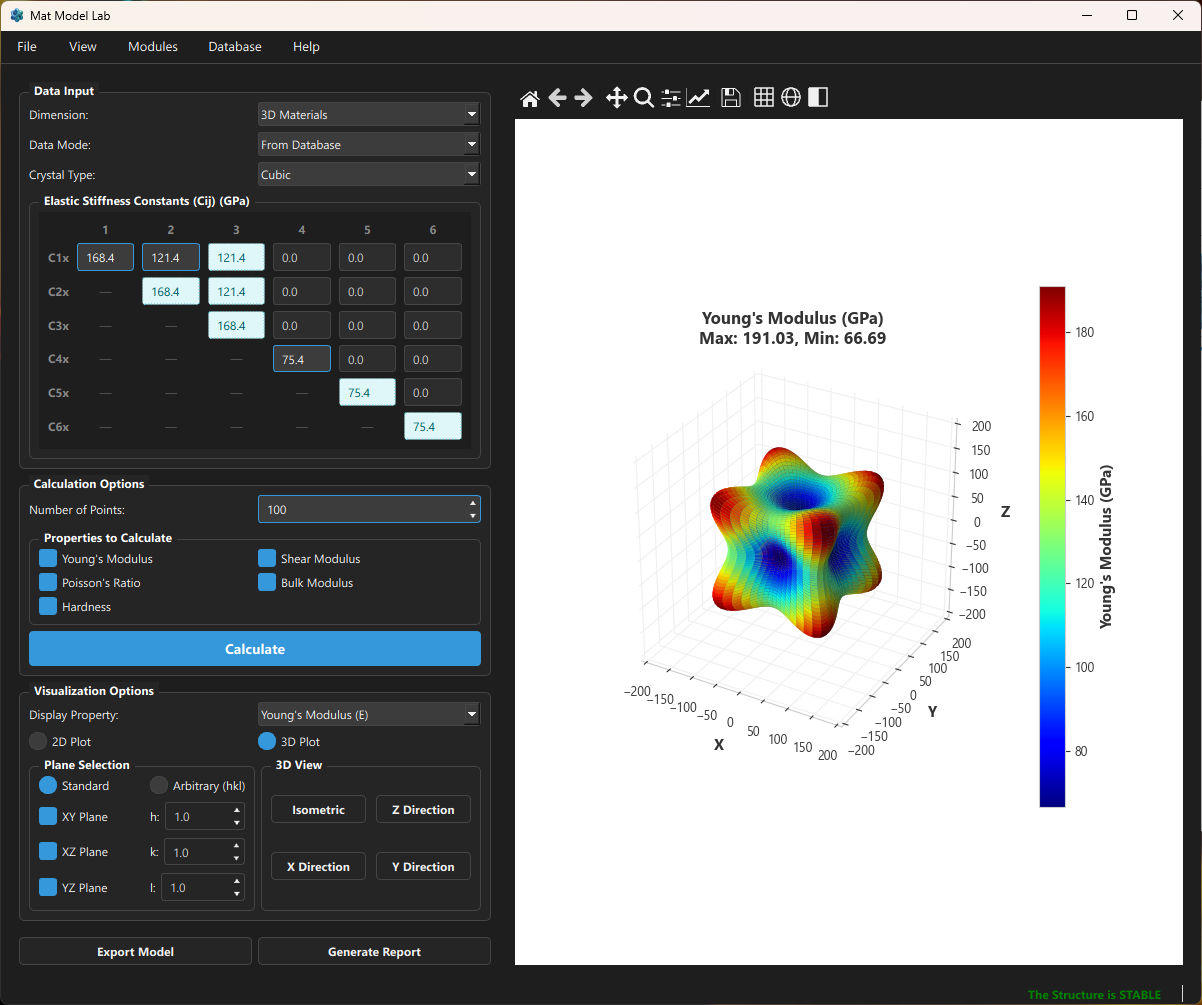Open the Display Property dropdown

click(368, 715)
